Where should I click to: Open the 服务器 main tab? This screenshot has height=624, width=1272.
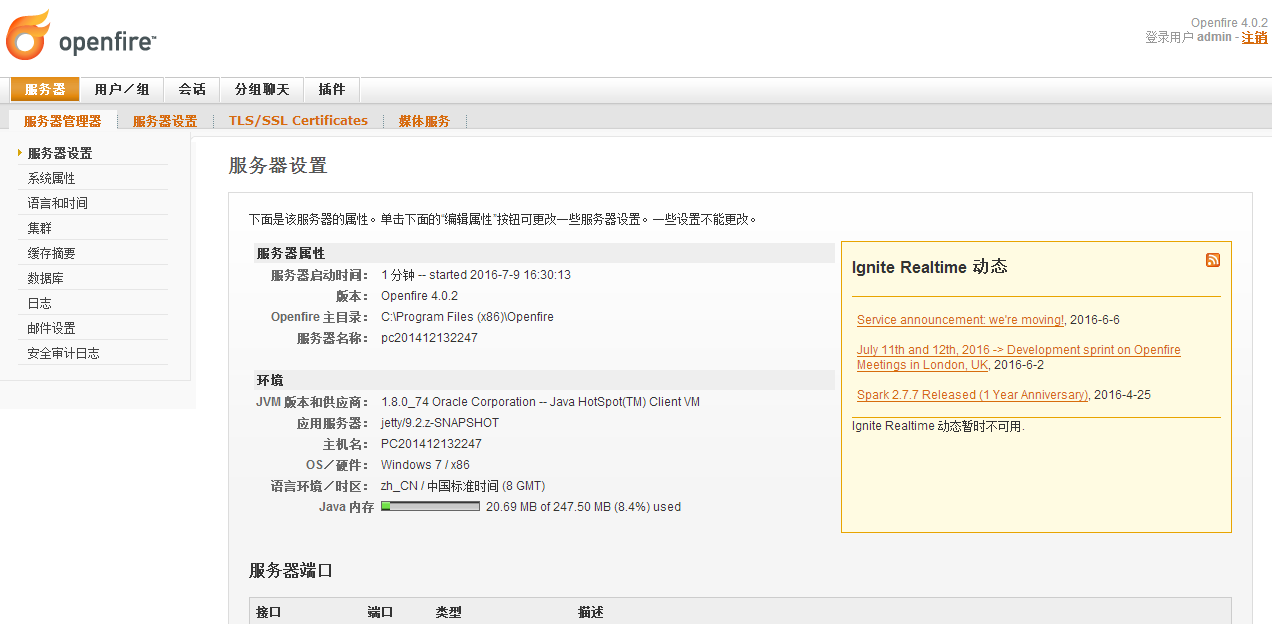(x=45, y=89)
